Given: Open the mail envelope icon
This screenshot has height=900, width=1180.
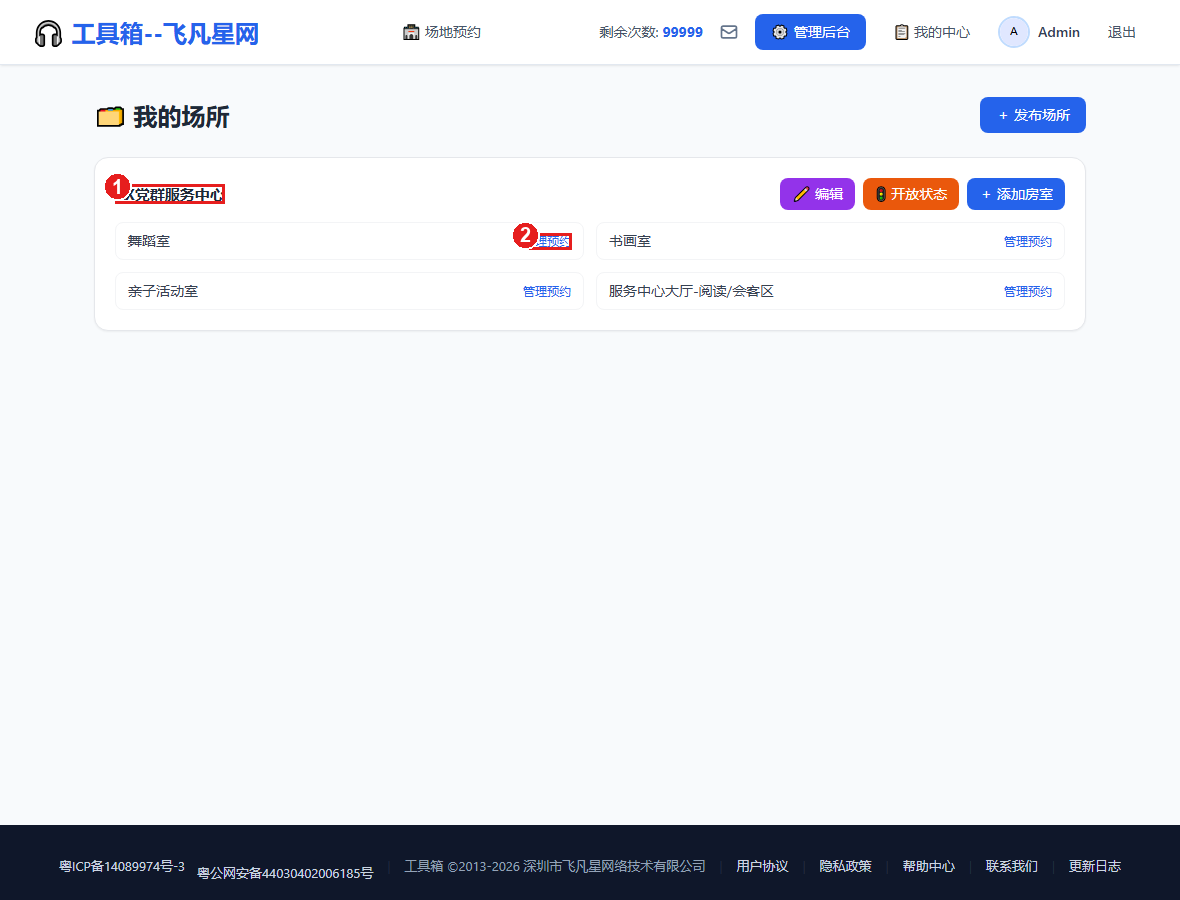Looking at the screenshot, I should (728, 32).
